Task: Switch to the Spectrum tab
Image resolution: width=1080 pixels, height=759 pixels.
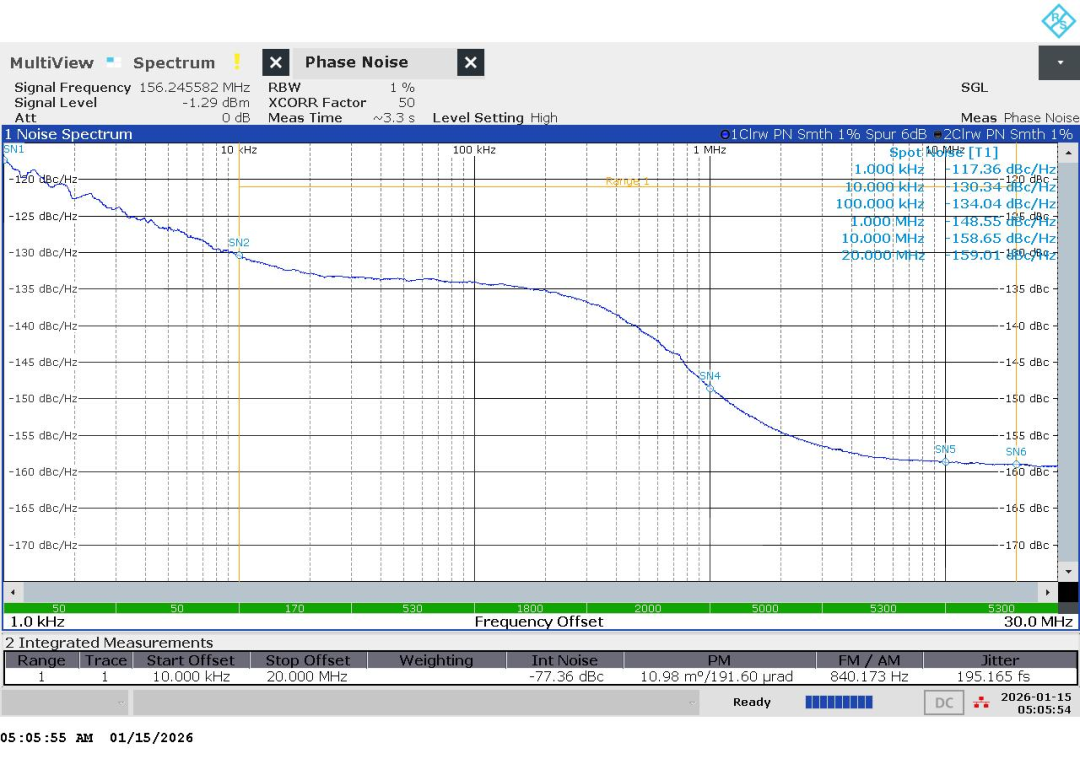Action: click(174, 63)
